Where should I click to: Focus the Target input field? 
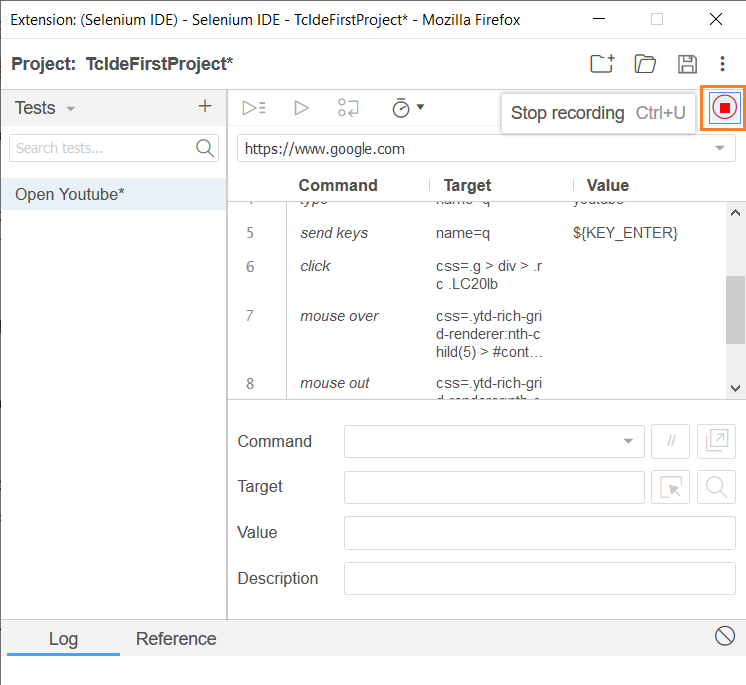(494, 487)
